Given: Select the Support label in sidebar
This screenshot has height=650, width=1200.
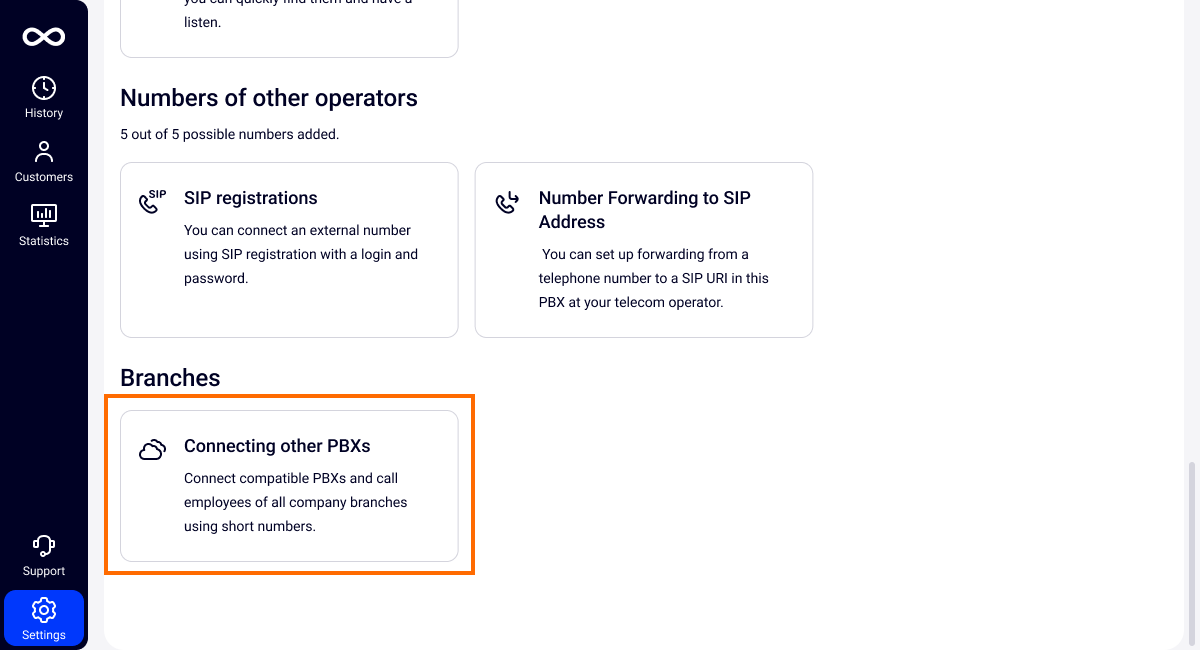Looking at the screenshot, I should tap(44, 571).
